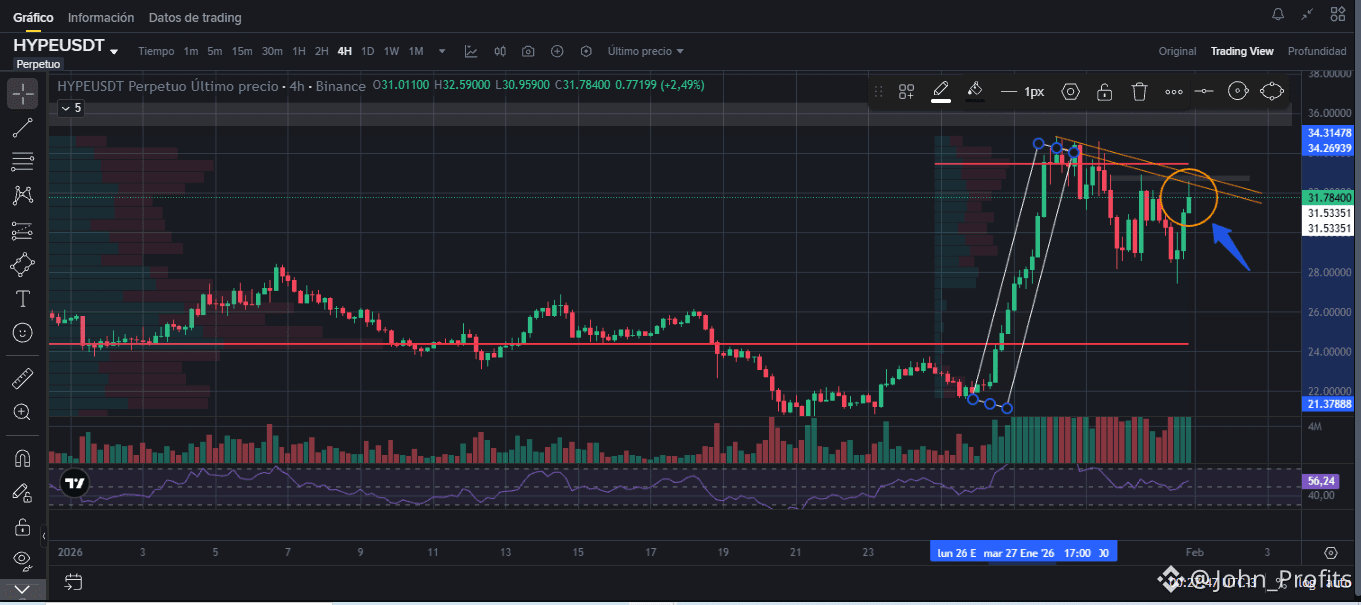Open drawing templates icon in floating toolbar
The width and height of the screenshot is (1361, 605).
pos(906,91)
